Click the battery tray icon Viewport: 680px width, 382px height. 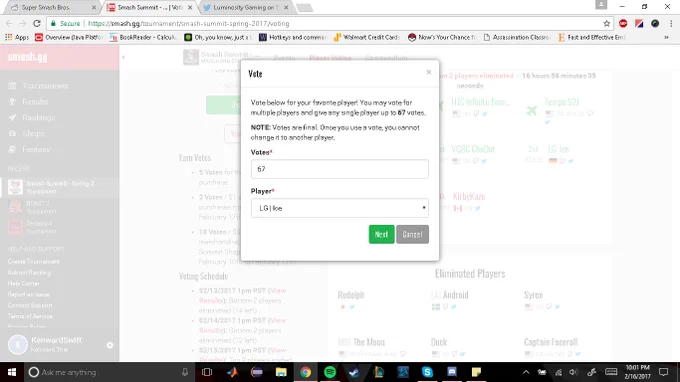tap(542, 372)
